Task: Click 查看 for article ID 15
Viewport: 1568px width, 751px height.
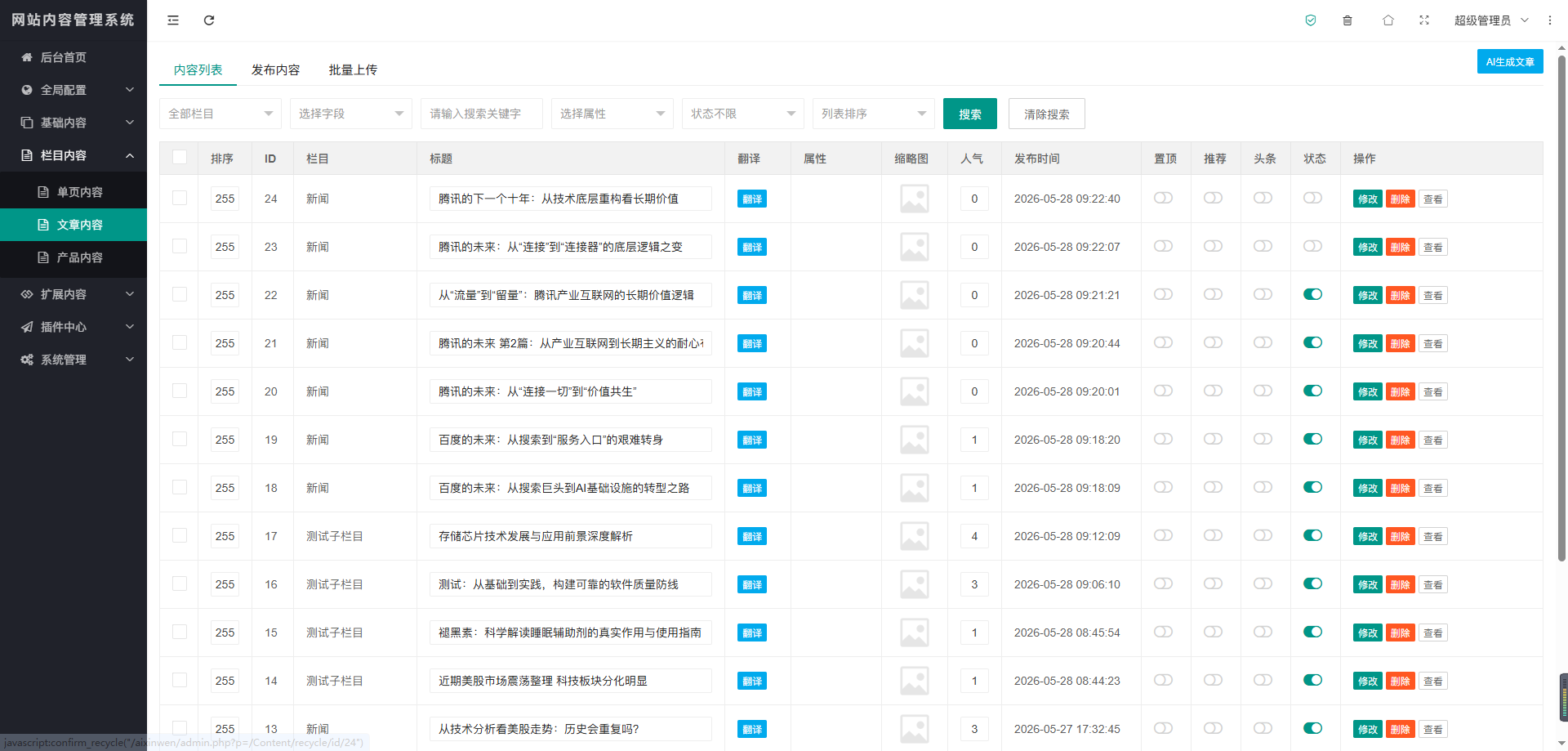Action: [x=1433, y=633]
